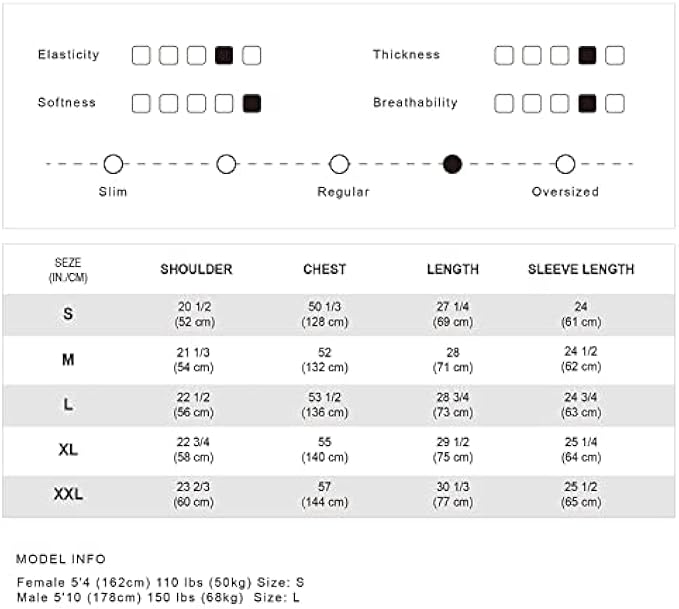Click the Male model size line
The image size is (679, 609).
pyautogui.click(x=160, y=597)
